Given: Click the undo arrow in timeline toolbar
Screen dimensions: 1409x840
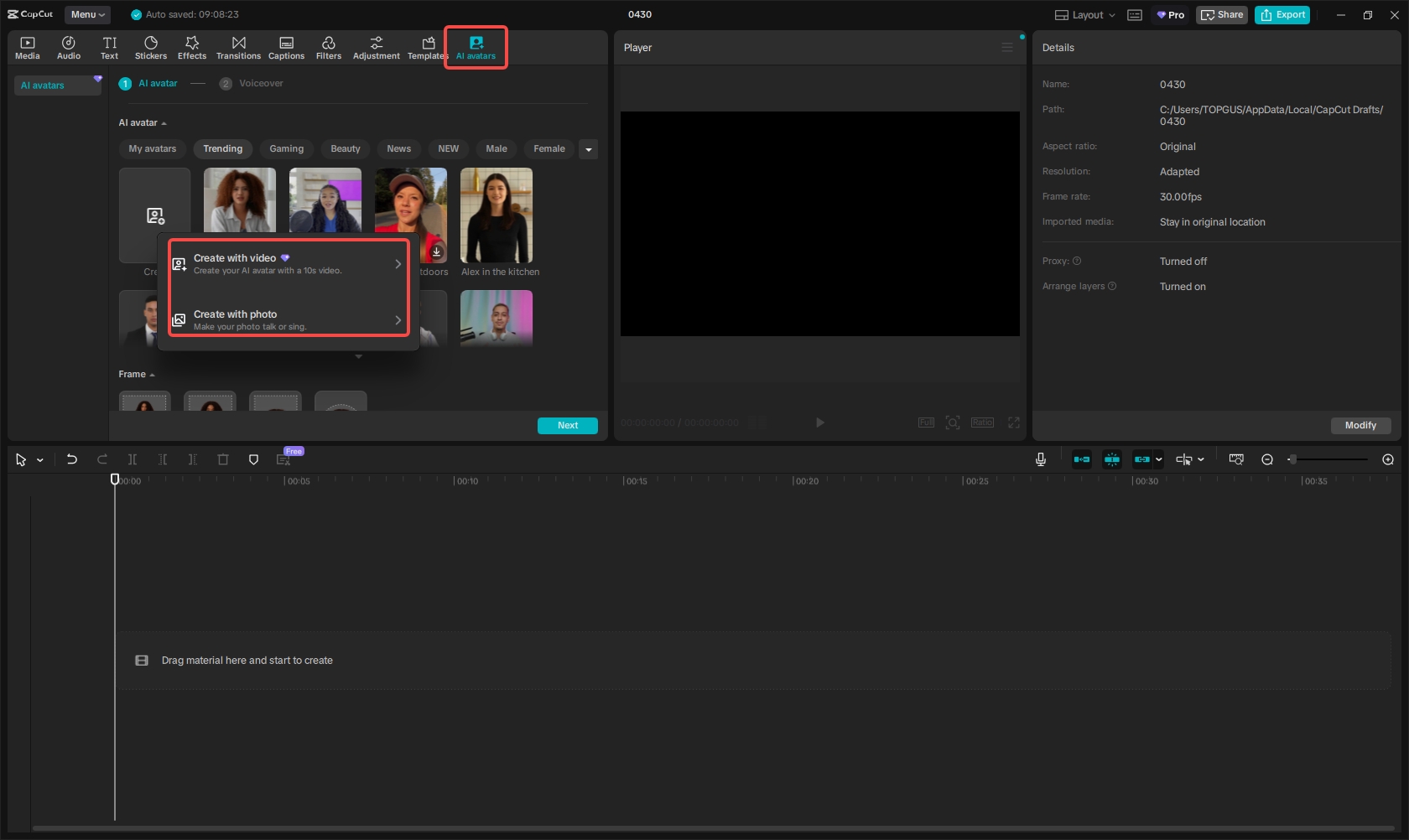Looking at the screenshot, I should [x=72, y=459].
